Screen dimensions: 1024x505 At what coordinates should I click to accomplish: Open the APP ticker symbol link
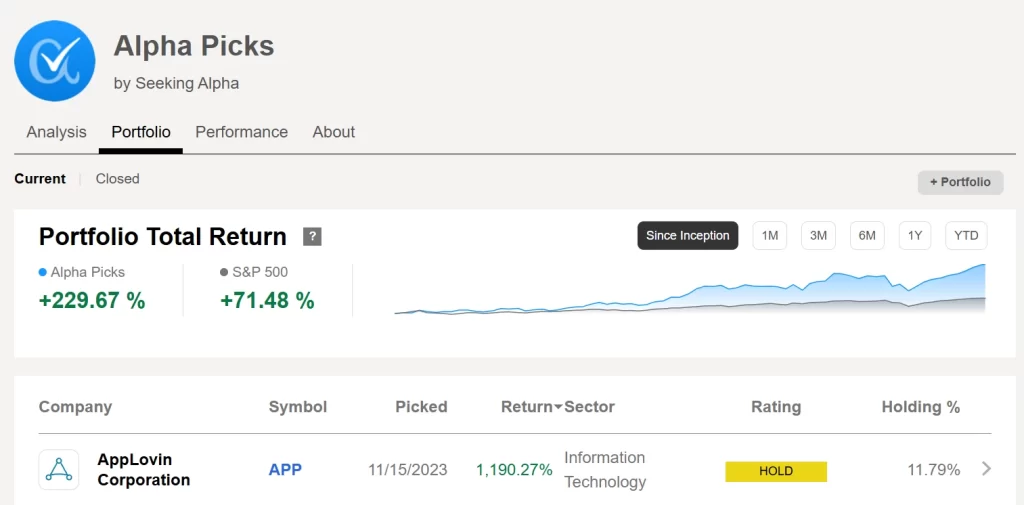[285, 470]
